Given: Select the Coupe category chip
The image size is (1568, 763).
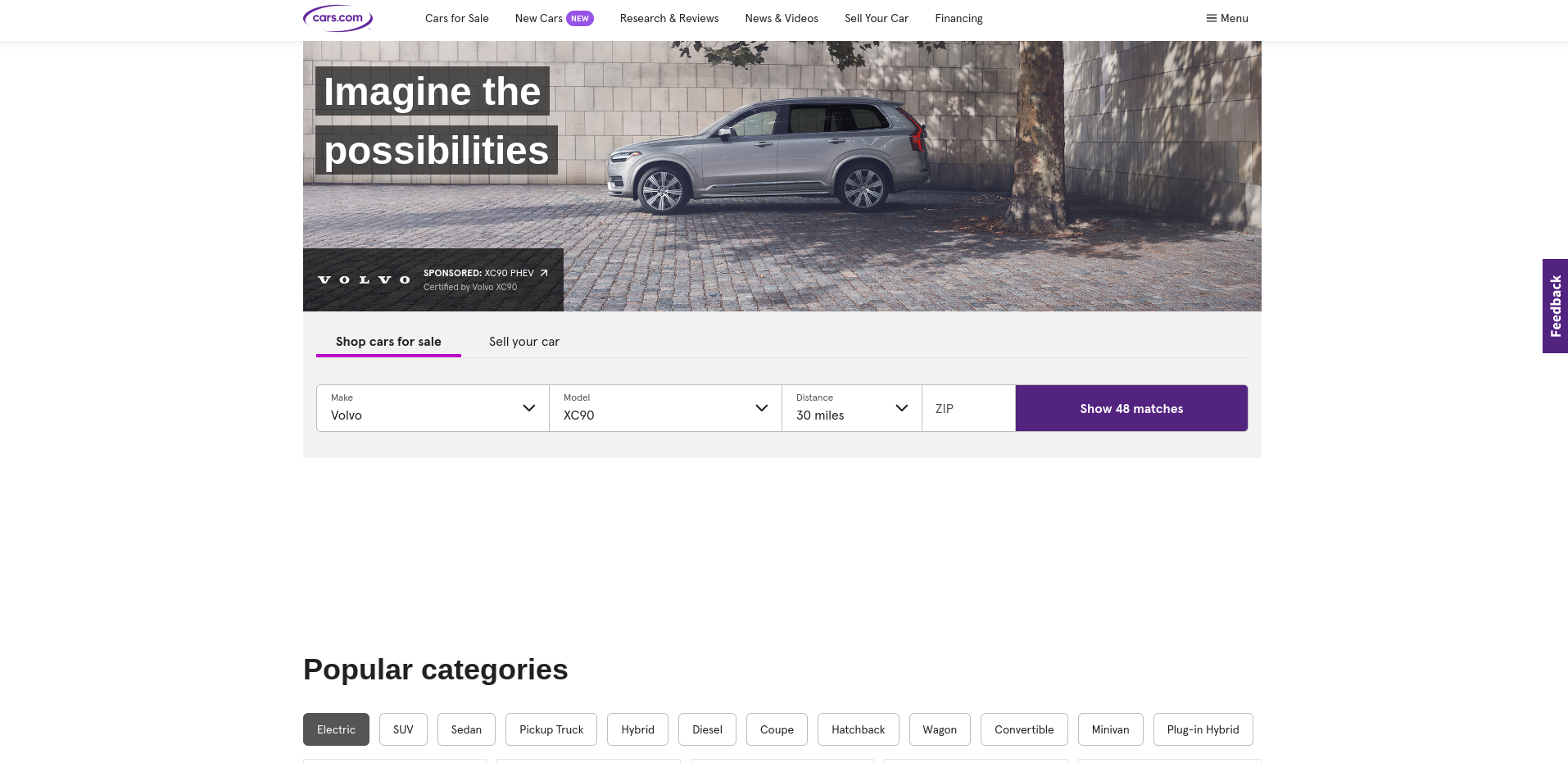Looking at the screenshot, I should point(777,729).
